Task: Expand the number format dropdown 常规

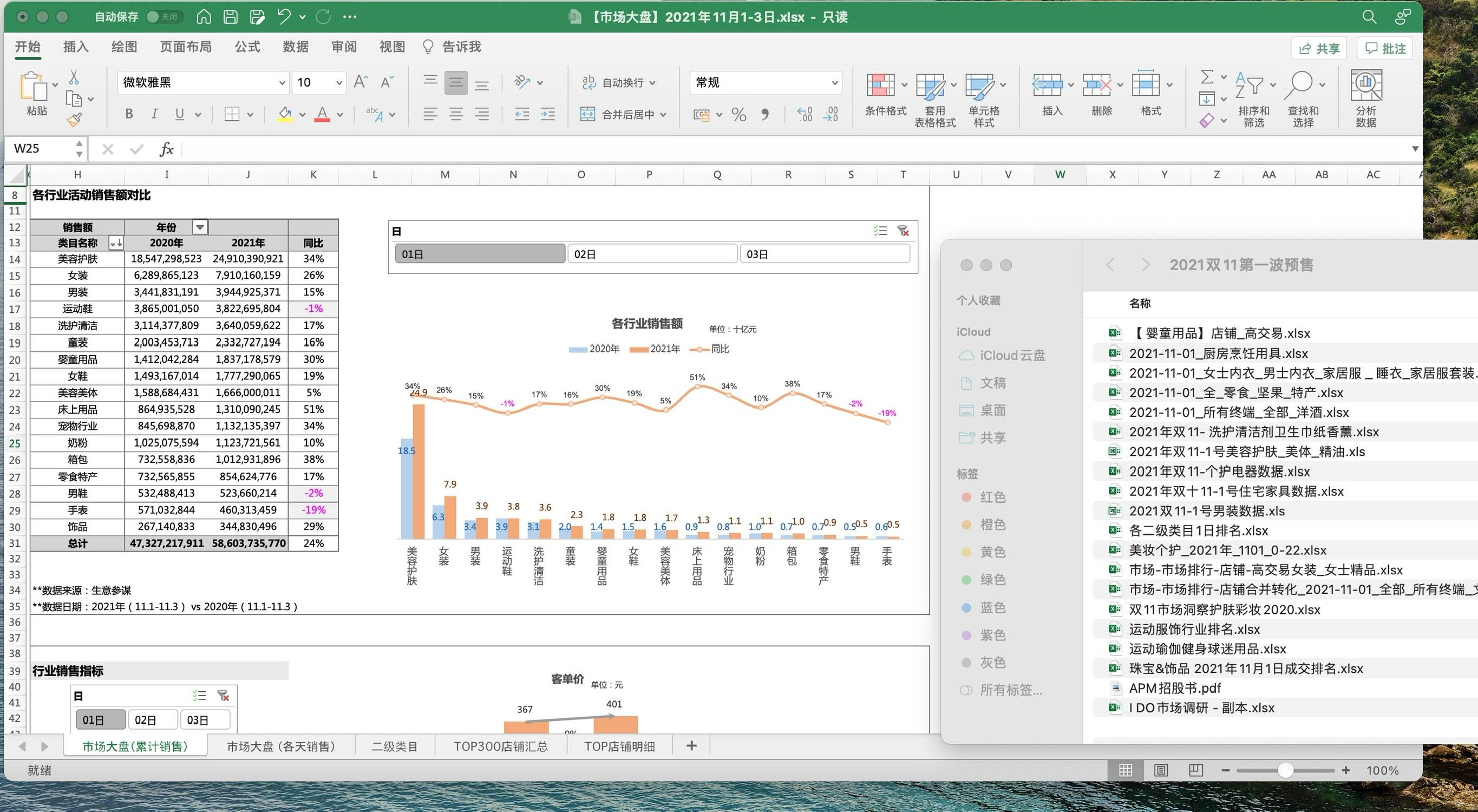Action: (x=835, y=83)
